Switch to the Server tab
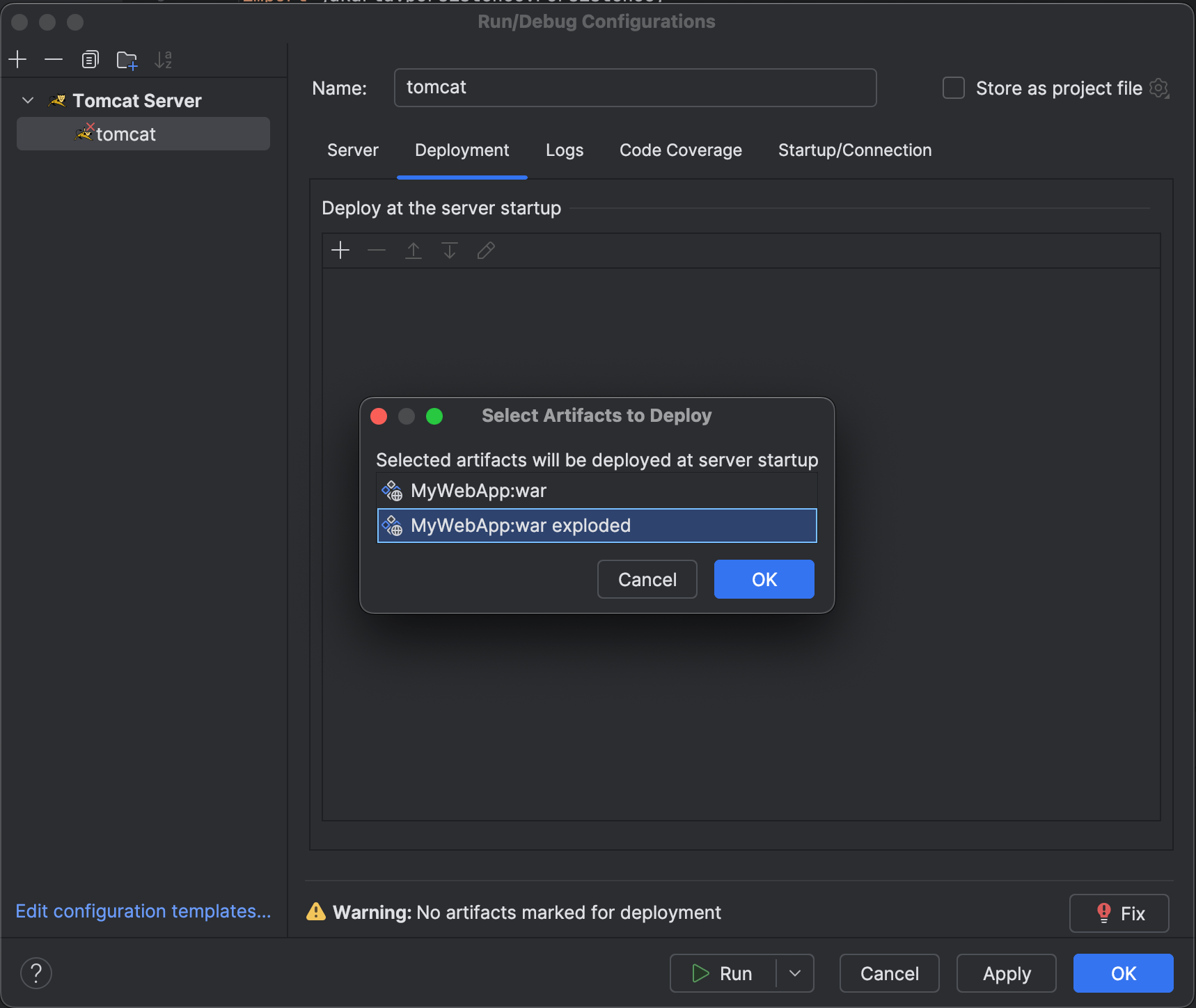Image resolution: width=1196 pixels, height=1008 pixels. pos(352,150)
